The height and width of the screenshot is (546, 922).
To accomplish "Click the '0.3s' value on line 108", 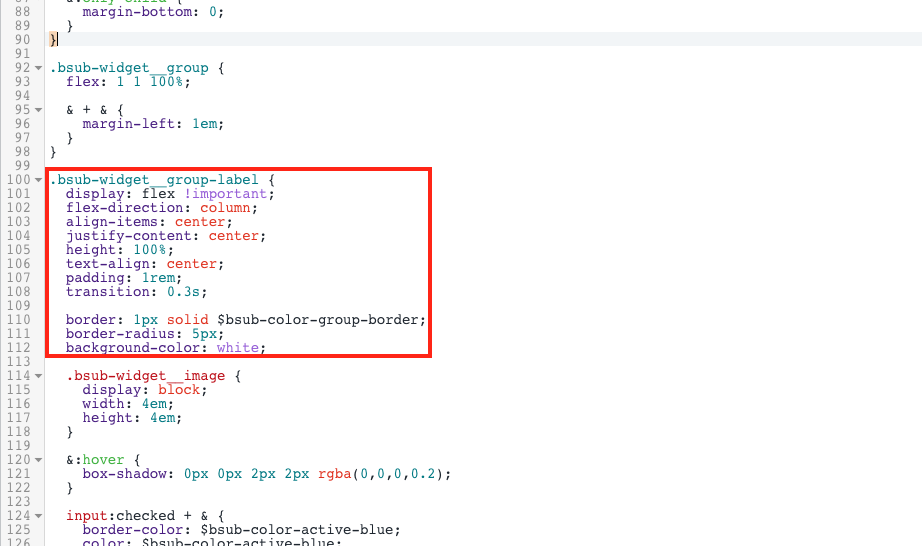I will coord(183,292).
